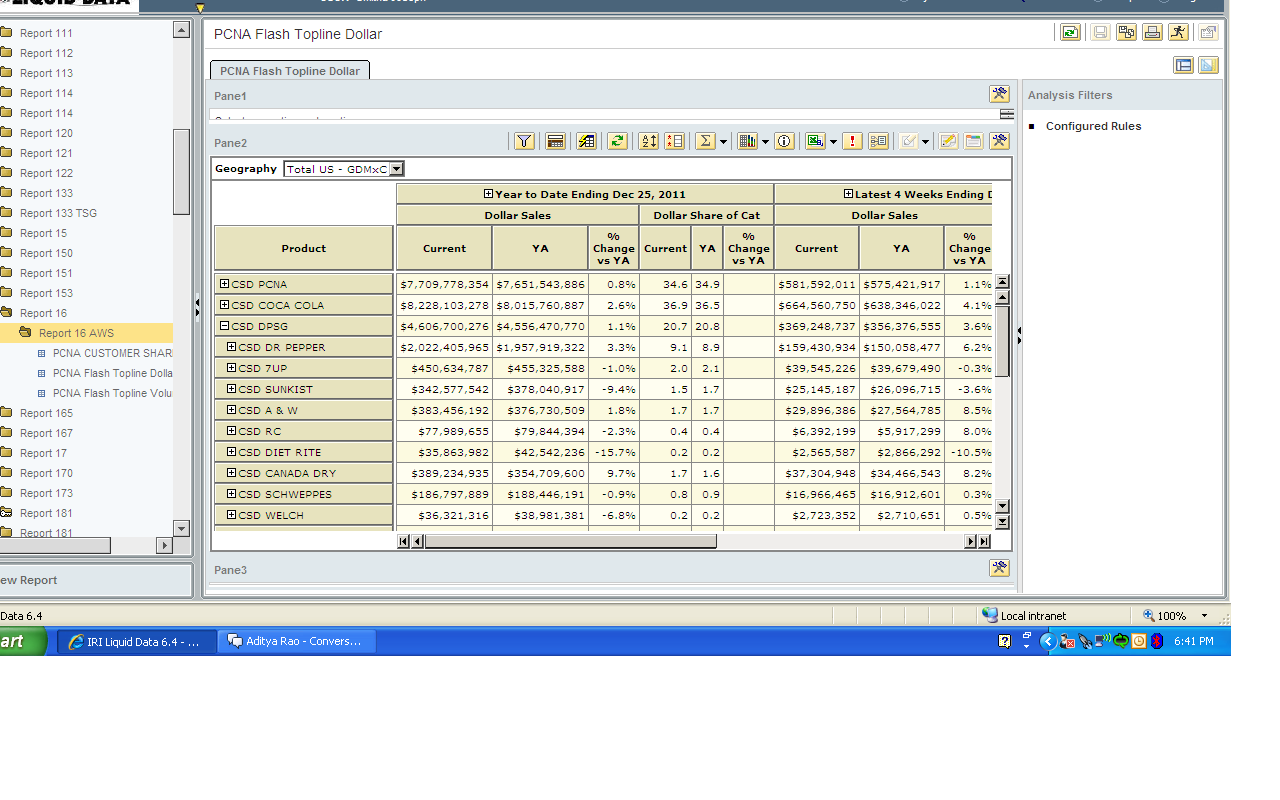Click horizontal scrollbar thumb under data table
Image resolution: width=1280 pixels, height=800 pixels.
(x=570, y=542)
